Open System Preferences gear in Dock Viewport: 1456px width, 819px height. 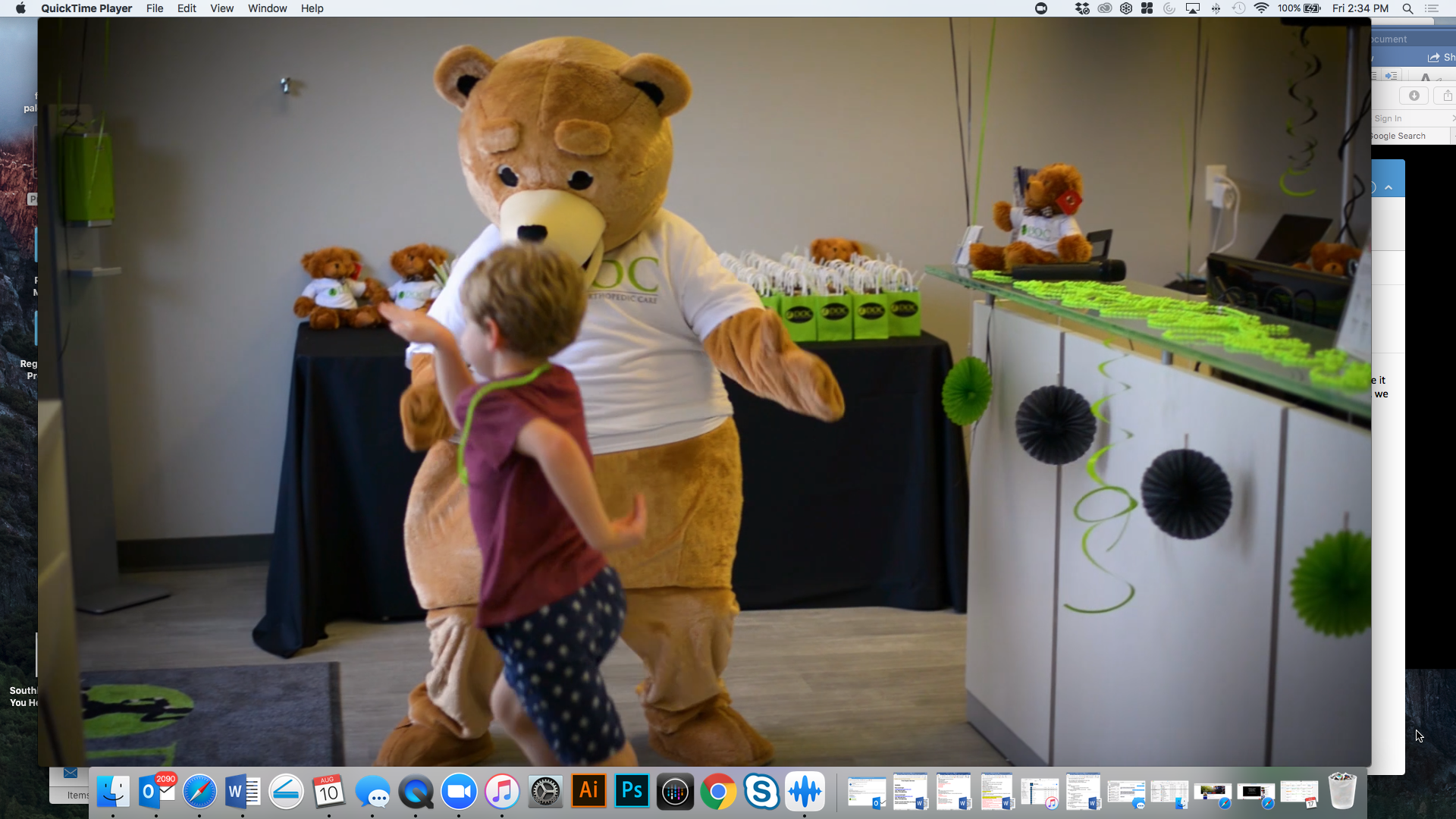pos(545,792)
